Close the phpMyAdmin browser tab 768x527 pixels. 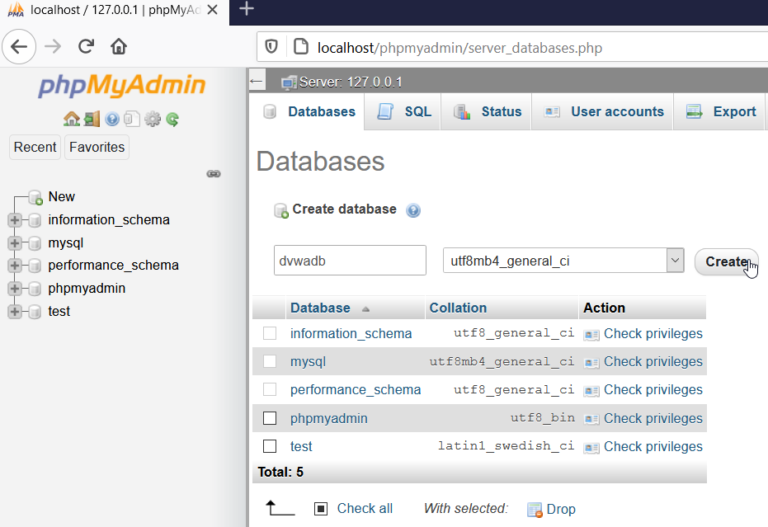click(212, 10)
